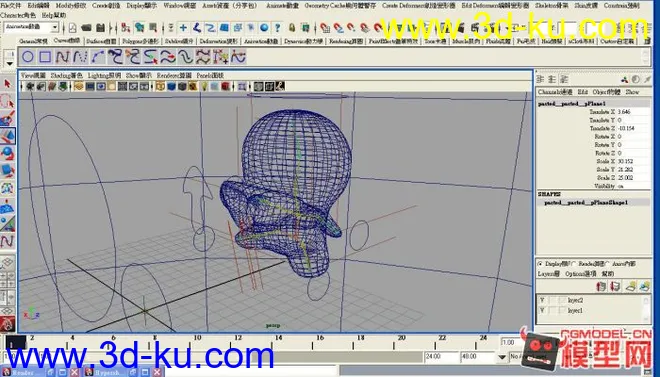Open the Animation menu set dropdown
660x377 pixels.
[55, 28]
